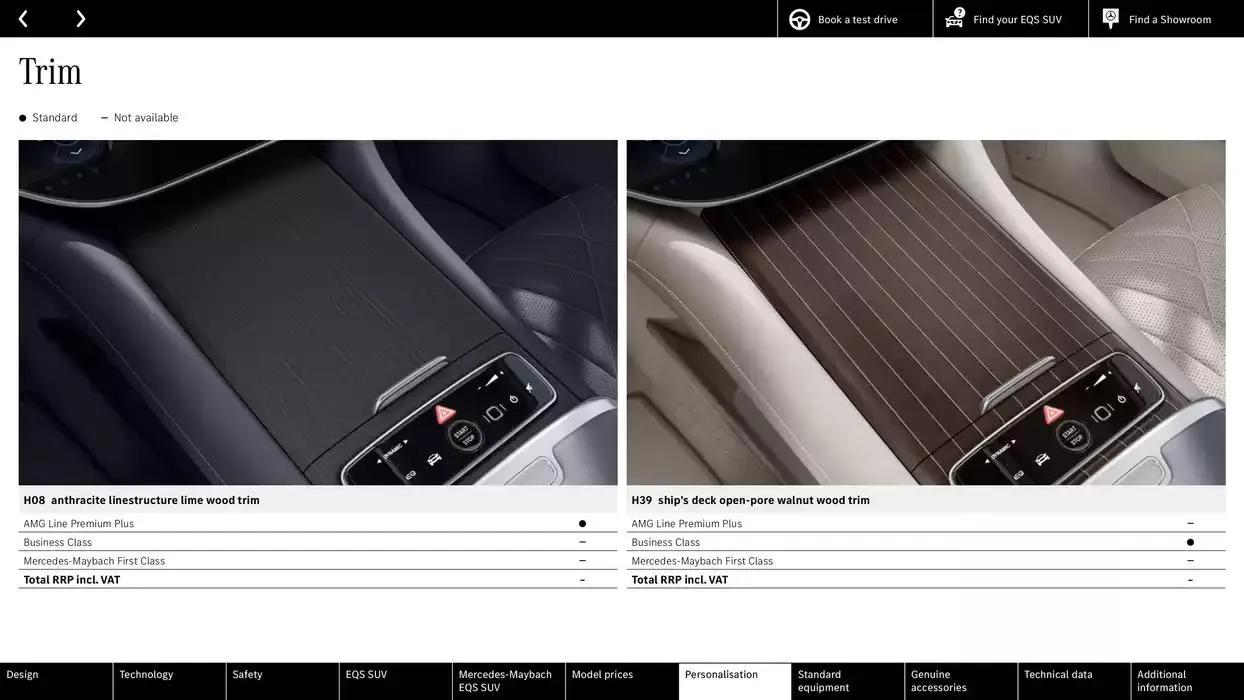Click the dash for H08 Mercedes-Maybach First Class
1244x700 pixels.
580,558
